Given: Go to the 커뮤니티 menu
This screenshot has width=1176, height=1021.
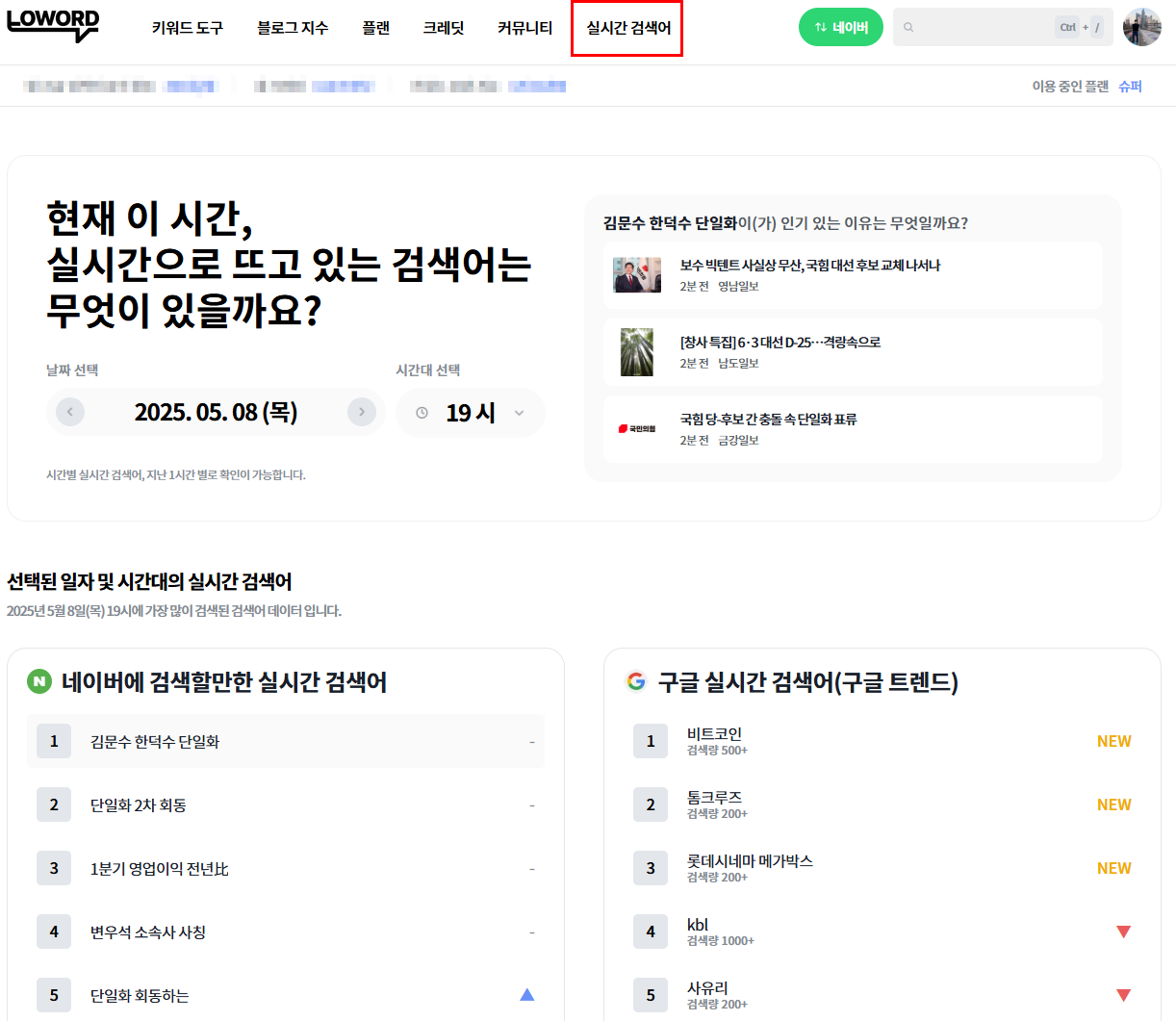Looking at the screenshot, I should (x=524, y=28).
